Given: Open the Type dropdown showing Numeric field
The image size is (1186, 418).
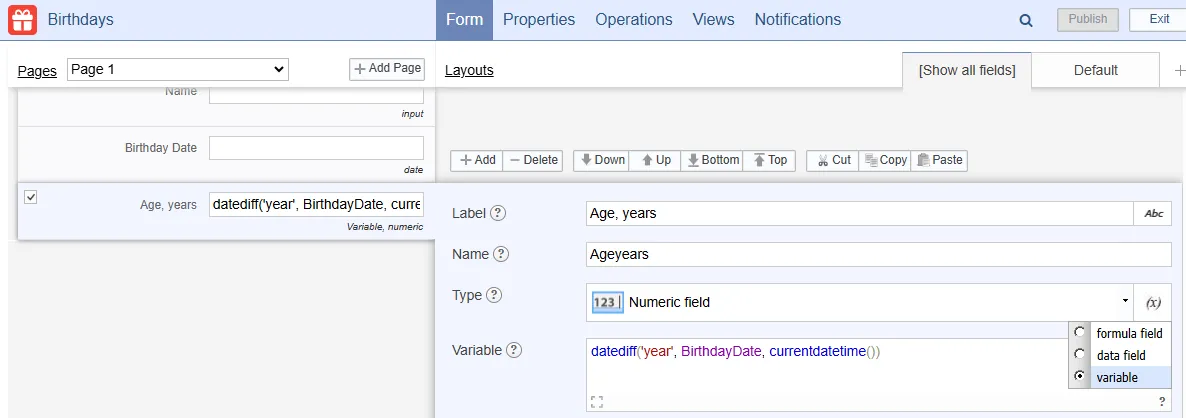Looking at the screenshot, I should click(860, 302).
